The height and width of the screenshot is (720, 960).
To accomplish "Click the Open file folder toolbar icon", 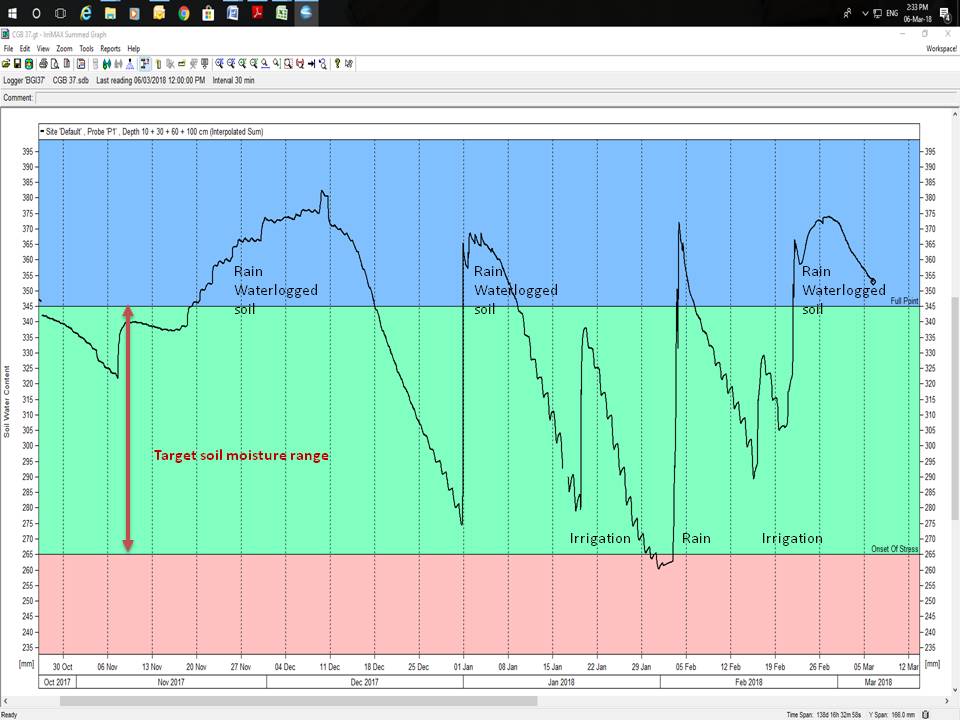I will click(x=6, y=63).
